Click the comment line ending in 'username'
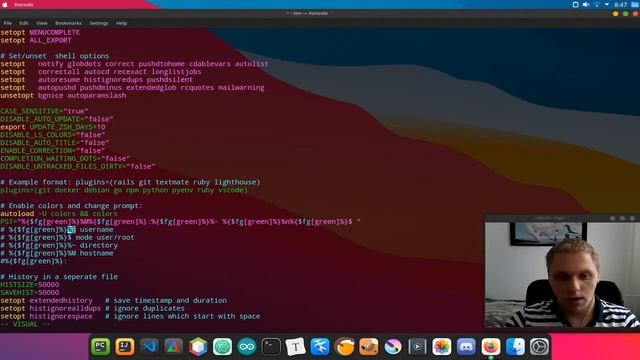640x360 pixels. pos(57,229)
